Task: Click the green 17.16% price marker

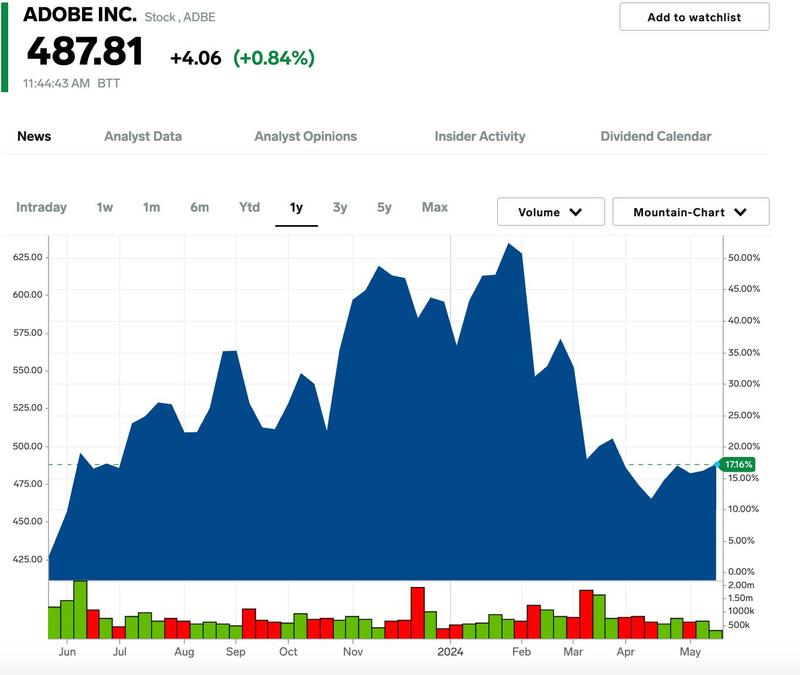Action: pos(738,465)
